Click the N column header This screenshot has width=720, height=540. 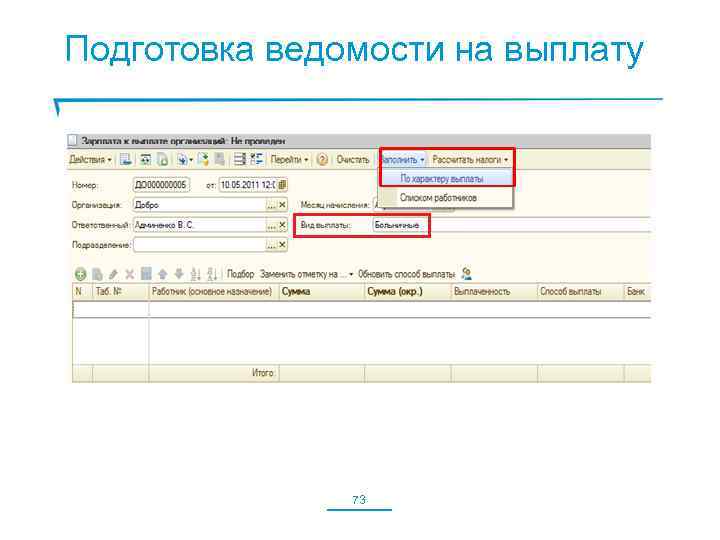coord(83,292)
